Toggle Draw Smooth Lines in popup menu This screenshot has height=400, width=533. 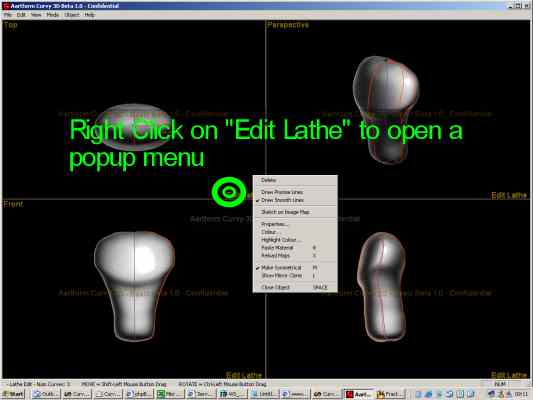(282, 200)
